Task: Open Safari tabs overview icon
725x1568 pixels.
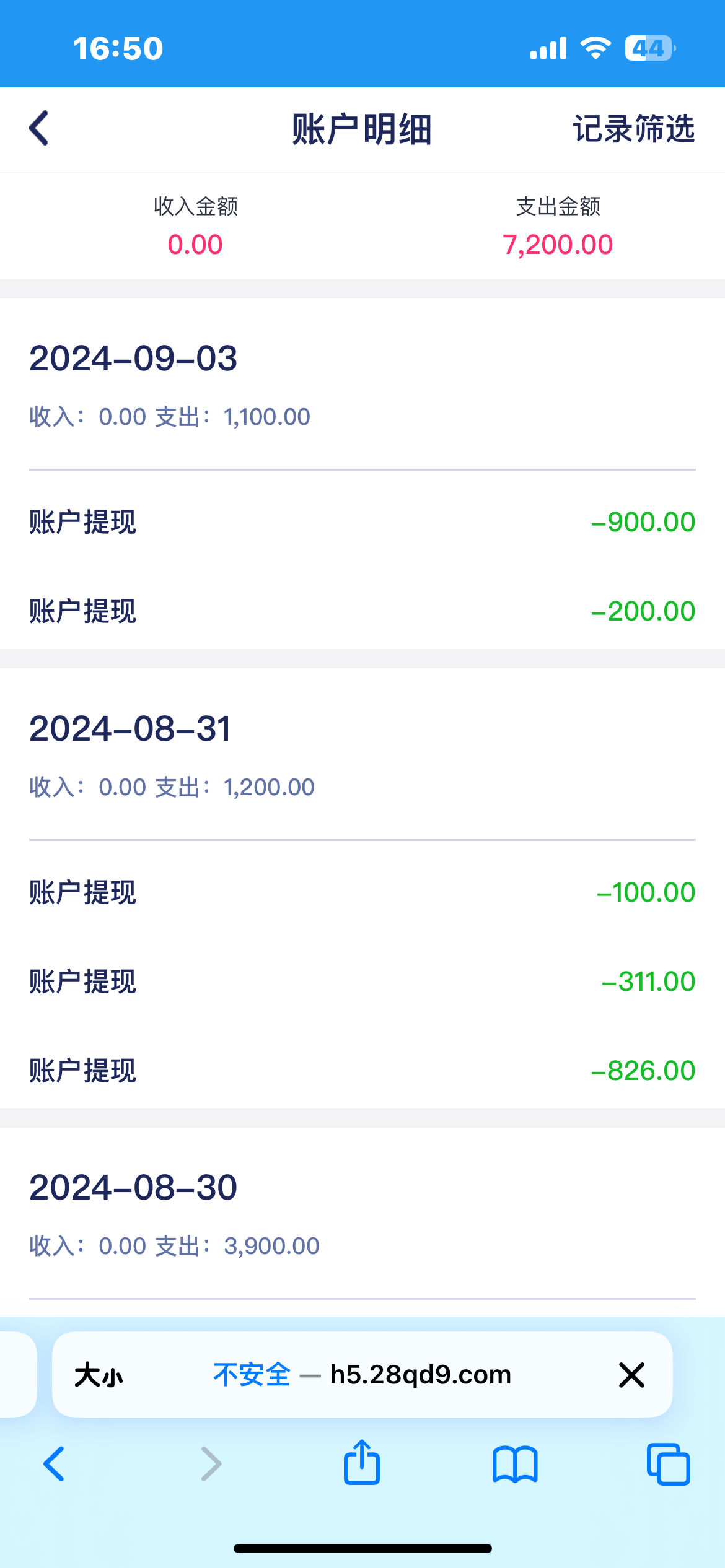Action: coord(668,1464)
